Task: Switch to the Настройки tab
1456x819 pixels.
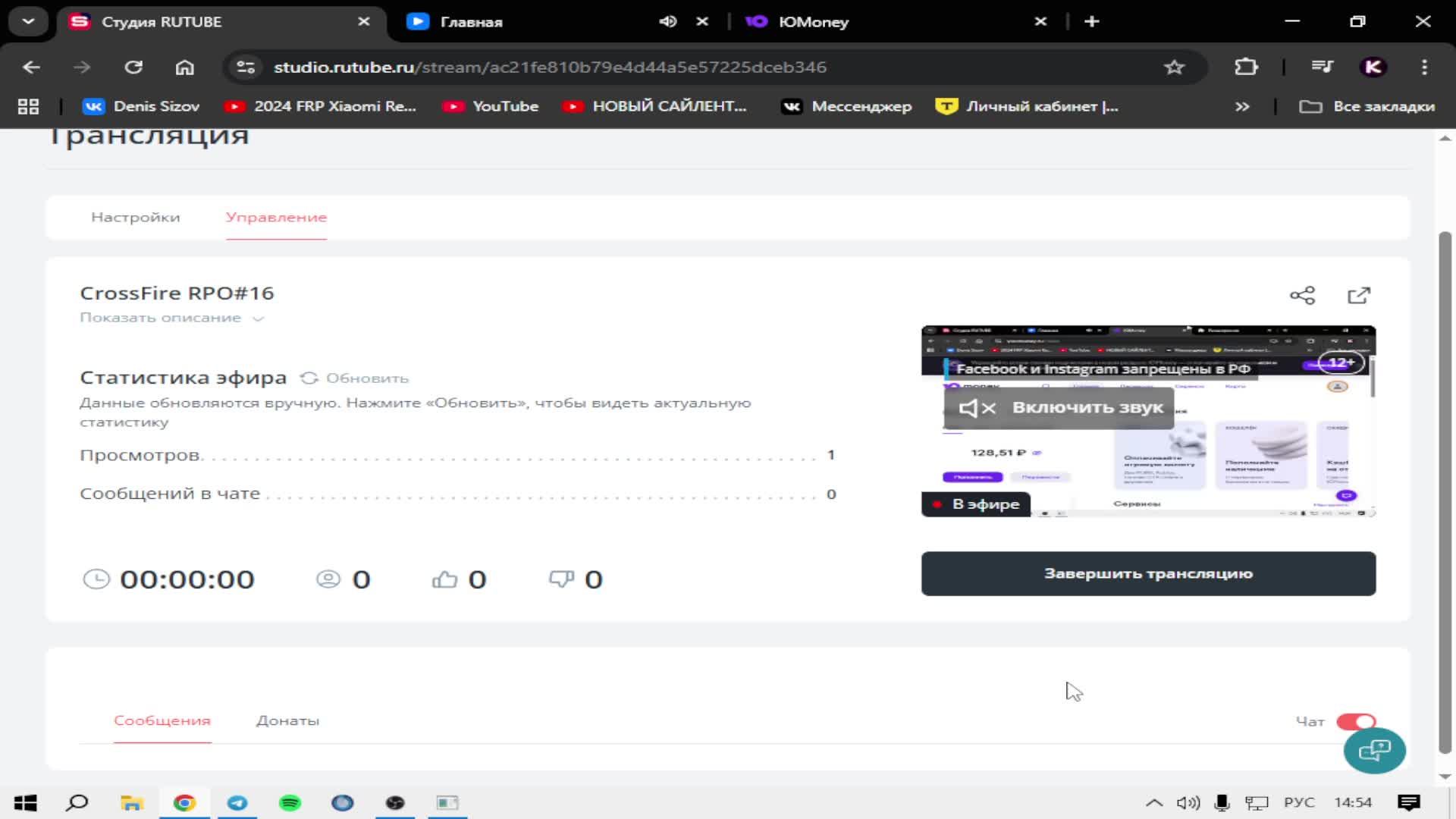Action: click(x=136, y=217)
